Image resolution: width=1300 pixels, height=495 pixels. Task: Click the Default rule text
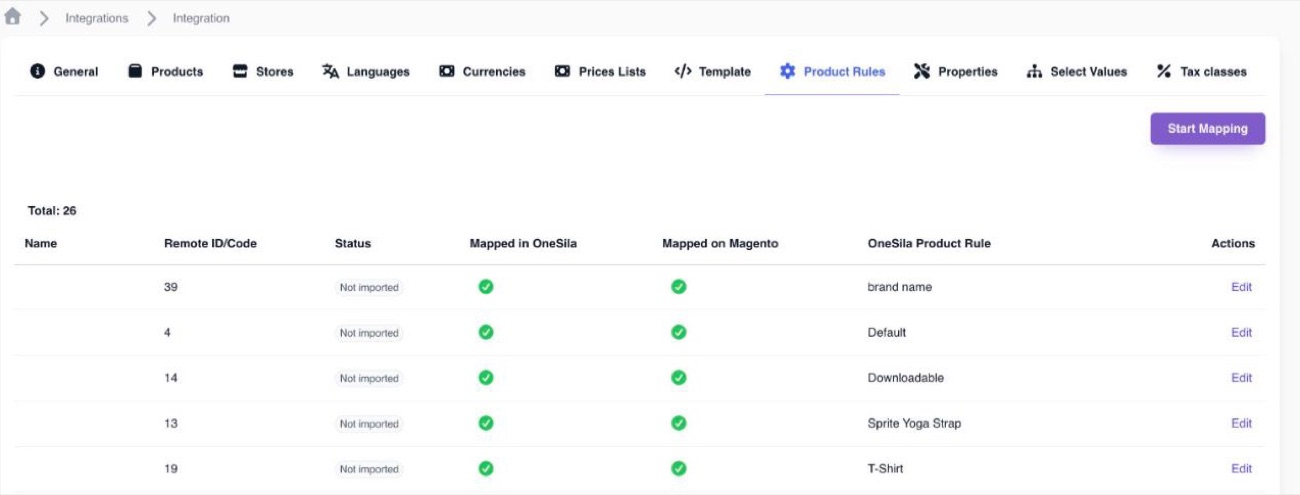pyautogui.click(x=887, y=332)
